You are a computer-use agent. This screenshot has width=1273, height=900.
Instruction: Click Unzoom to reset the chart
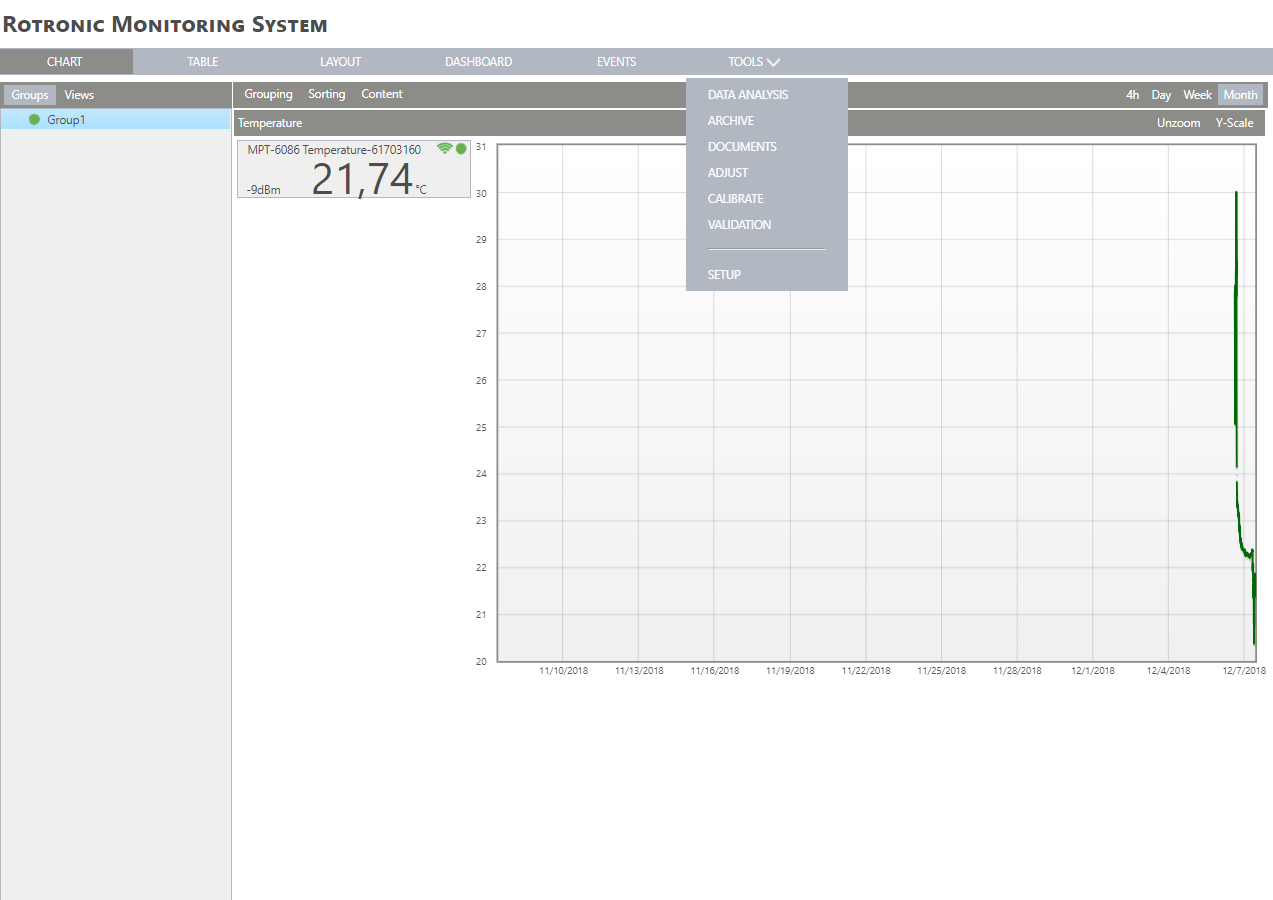point(1178,123)
